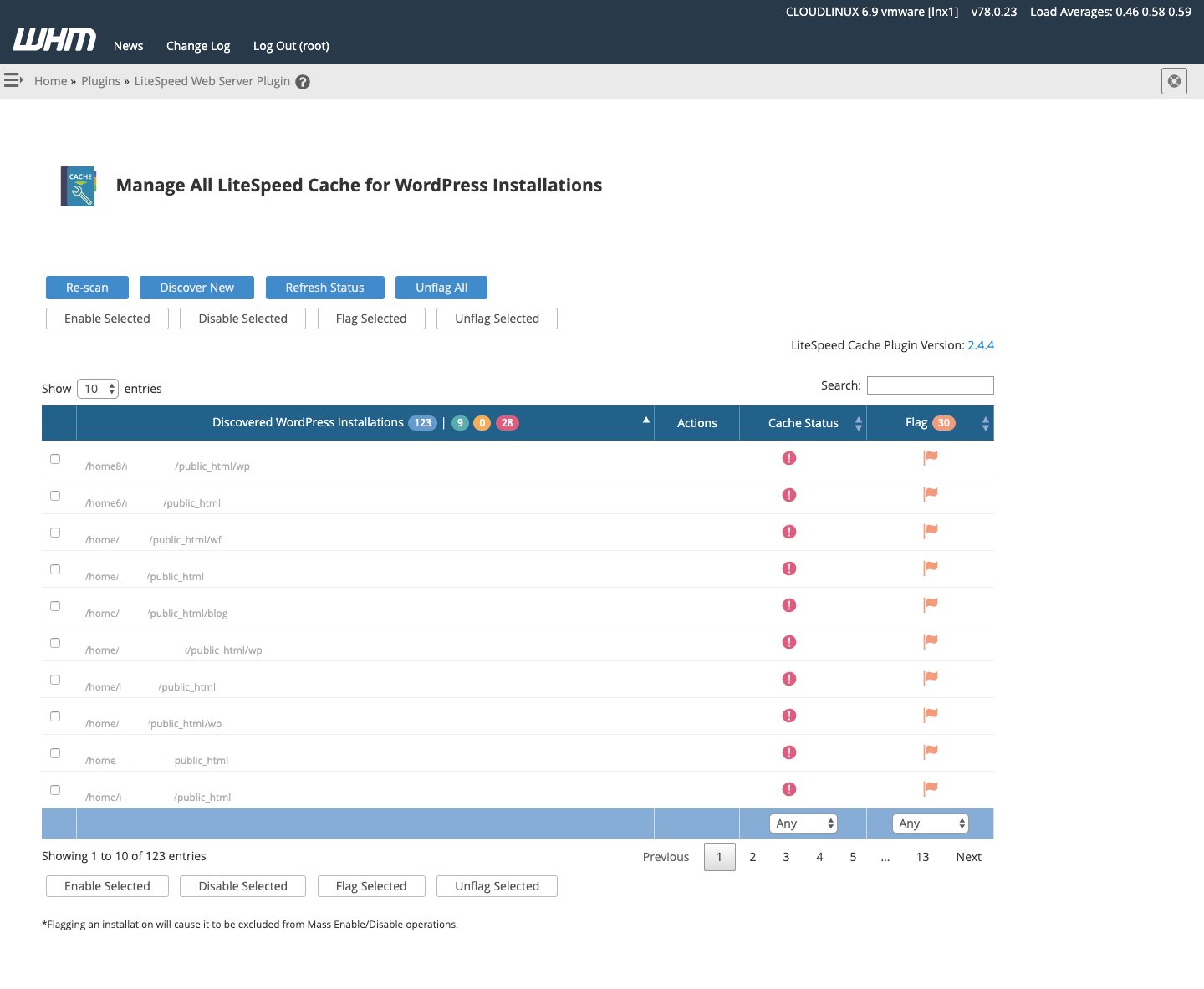Viewport: 1204px width, 989px height.
Task: Click the flag icon for public_html/wf row
Action: click(x=931, y=531)
